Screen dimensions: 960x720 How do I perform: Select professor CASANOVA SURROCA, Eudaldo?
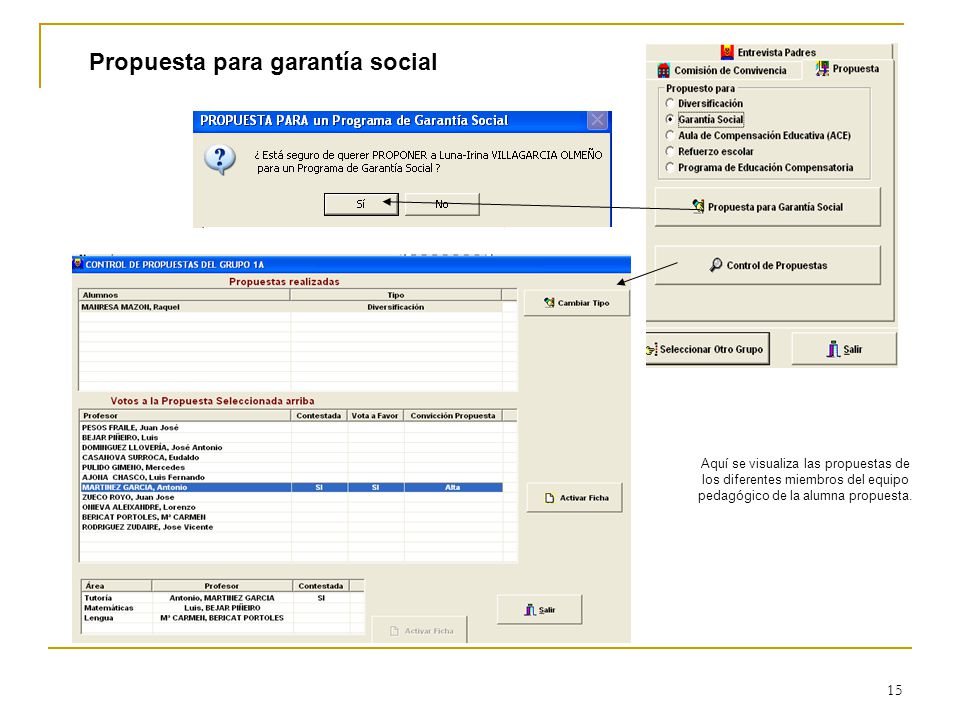291,457
